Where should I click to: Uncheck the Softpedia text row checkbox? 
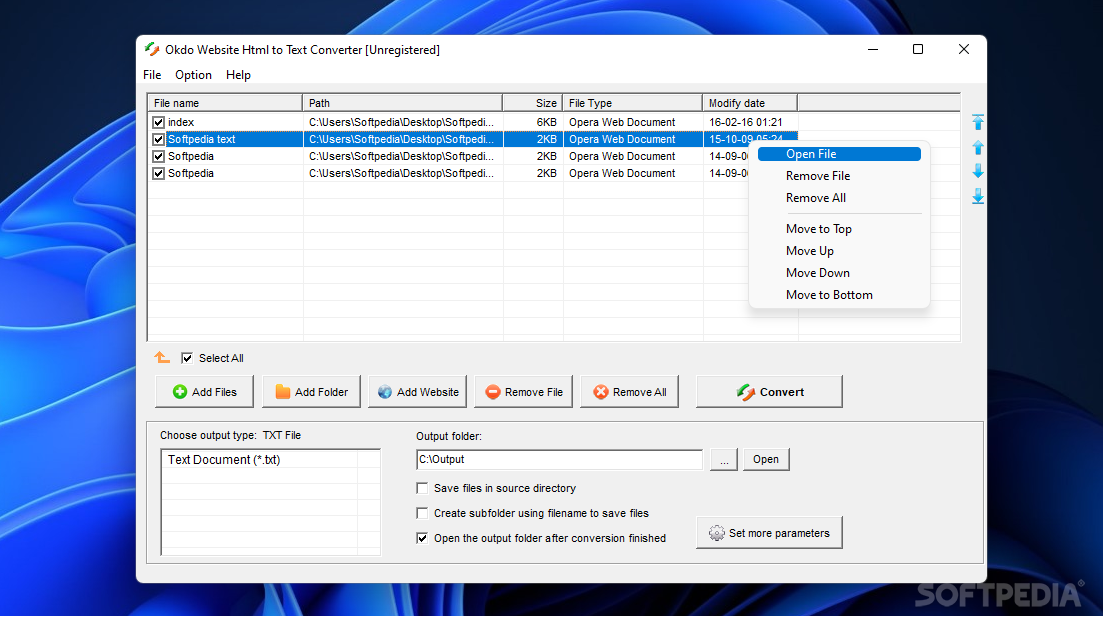pos(158,139)
